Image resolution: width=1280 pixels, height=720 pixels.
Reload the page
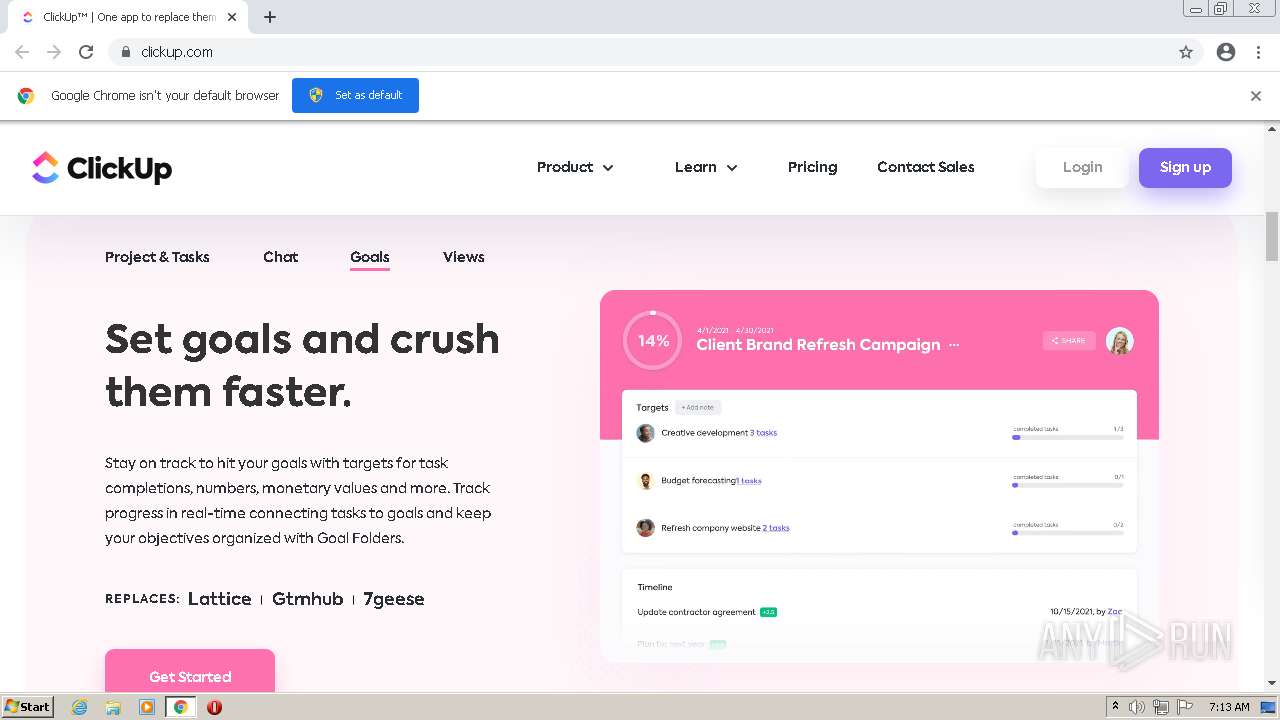[x=86, y=52]
